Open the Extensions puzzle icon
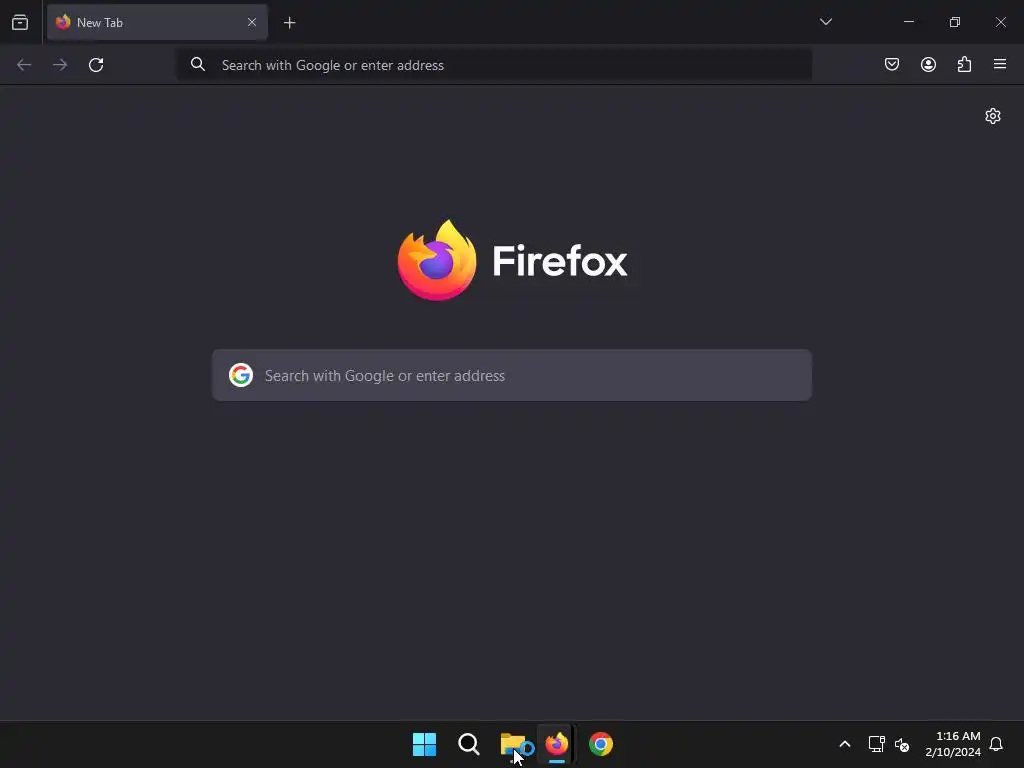 coord(964,64)
